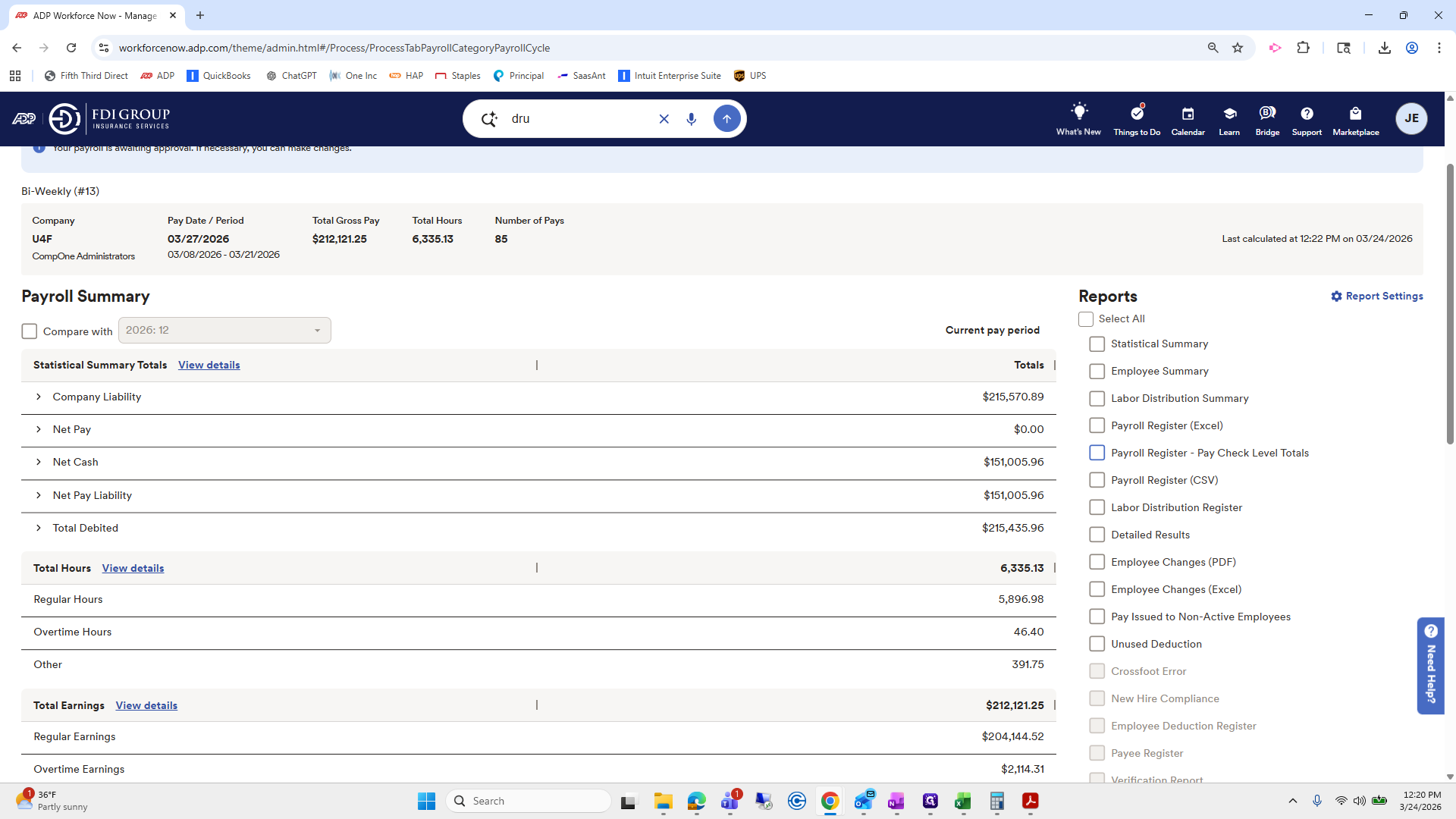This screenshot has height=819, width=1456.
Task: Clear the search field using the X icon
Action: coord(664,118)
